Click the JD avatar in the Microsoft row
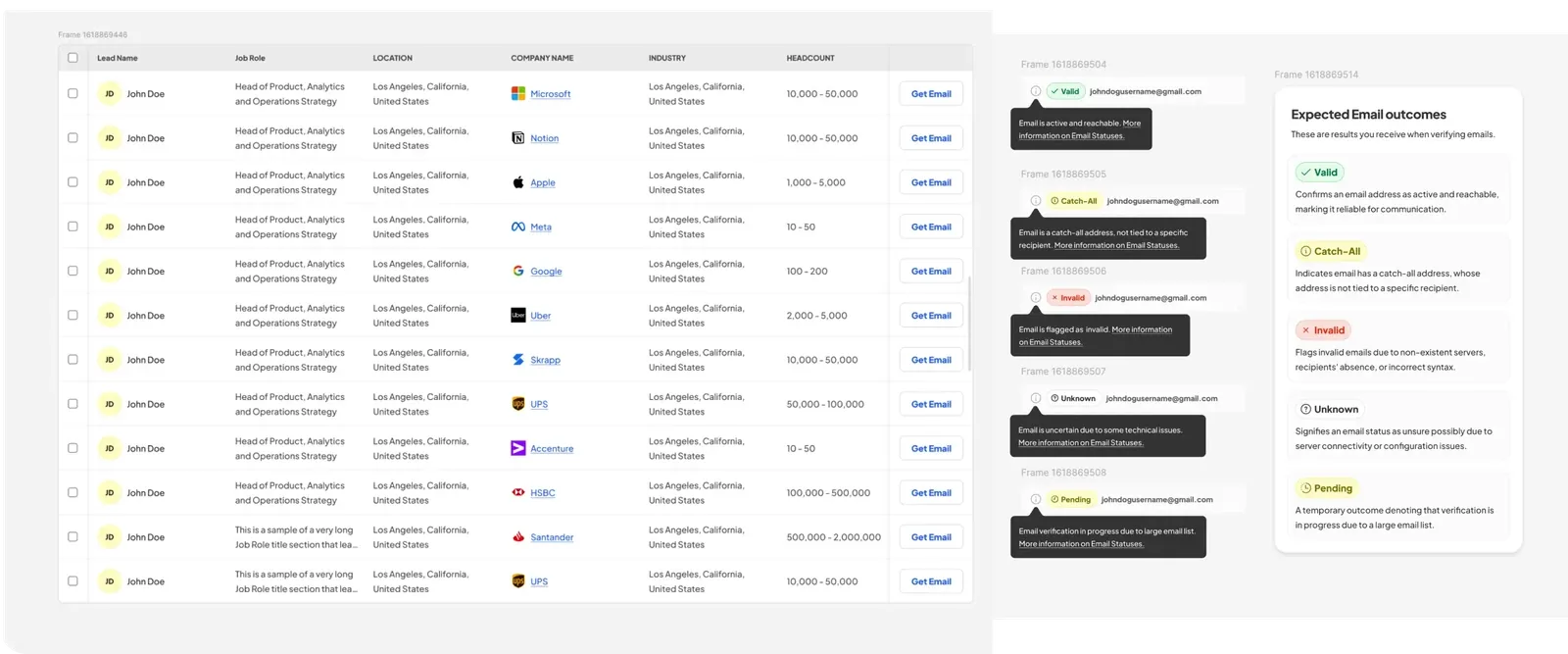1568x654 pixels. point(109,94)
